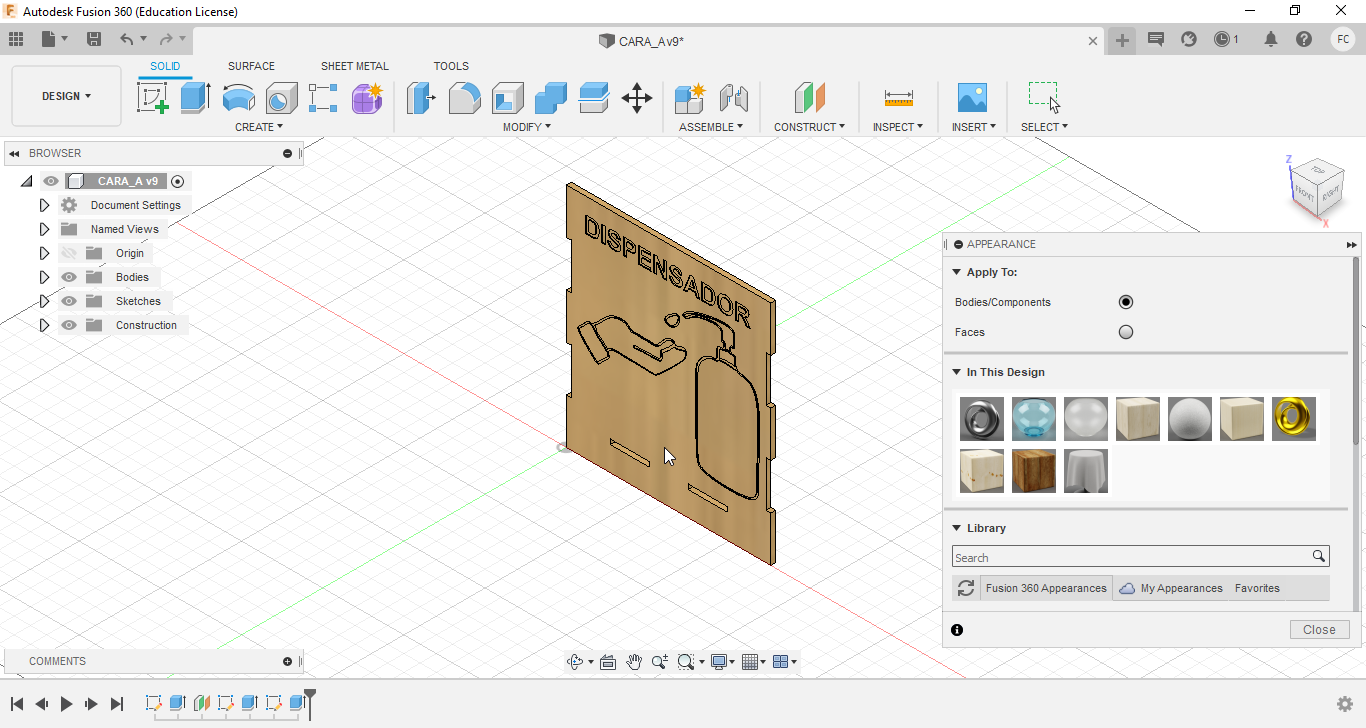
Task: Activate the CARA_A v9 component radio
Action: pyautogui.click(x=178, y=181)
